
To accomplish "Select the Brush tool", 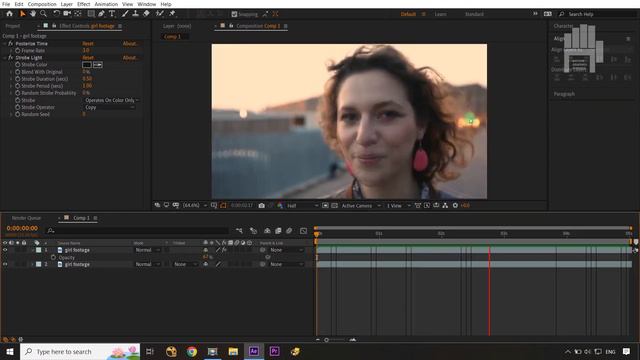I will click(125, 14).
